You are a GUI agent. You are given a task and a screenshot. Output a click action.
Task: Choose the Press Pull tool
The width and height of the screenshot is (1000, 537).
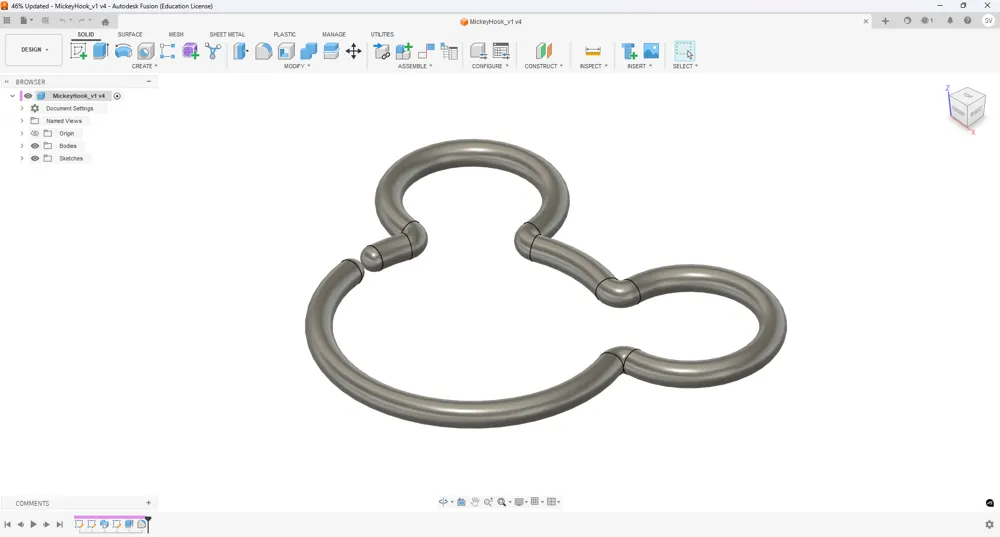click(x=240, y=51)
